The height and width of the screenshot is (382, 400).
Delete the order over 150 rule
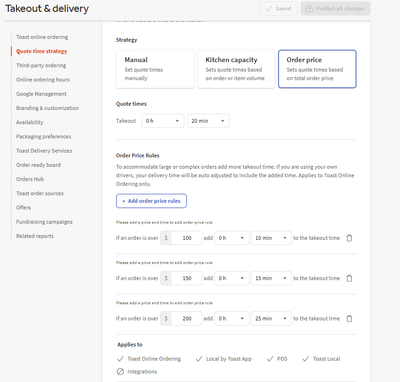tap(349, 278)
